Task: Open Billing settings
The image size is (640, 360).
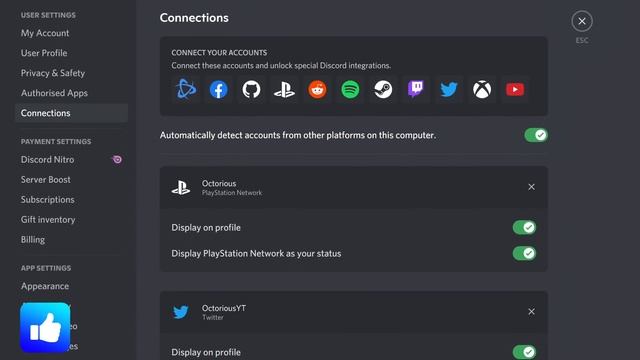Action: [71, 240]
